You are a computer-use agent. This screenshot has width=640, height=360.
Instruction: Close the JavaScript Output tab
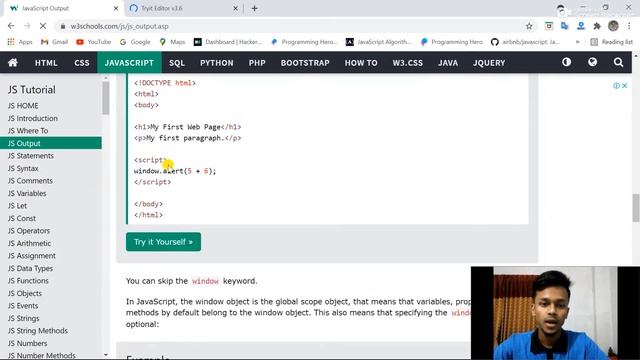(x=116, y=8)
